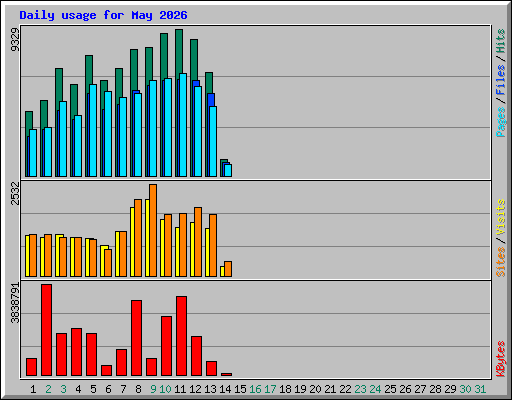Click day 4 on the date axis
This screenshot has height=400, width=512.
coord(78,389)
